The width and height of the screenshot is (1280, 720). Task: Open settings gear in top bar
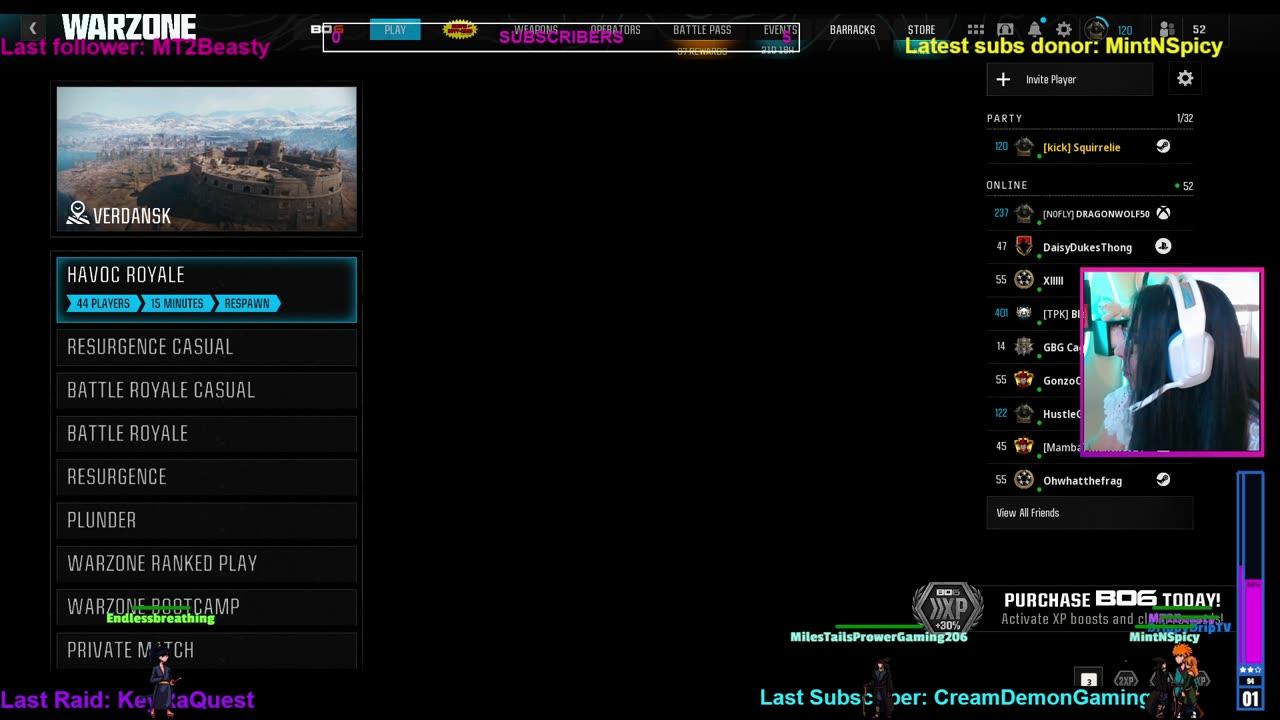tap(1064, 30)
